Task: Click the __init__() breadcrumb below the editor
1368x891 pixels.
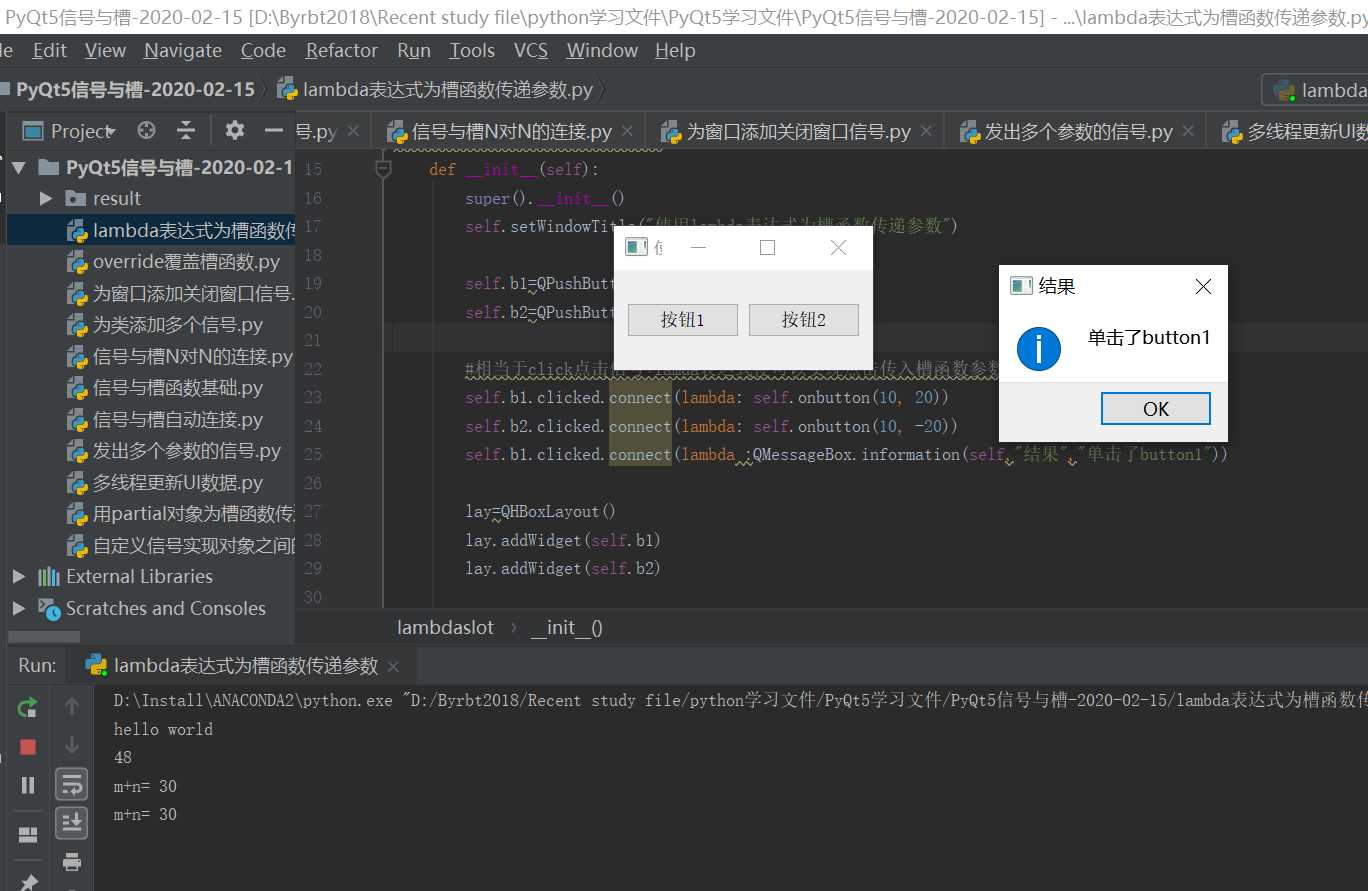Action: pyautogui.click(x=566, y=628)
